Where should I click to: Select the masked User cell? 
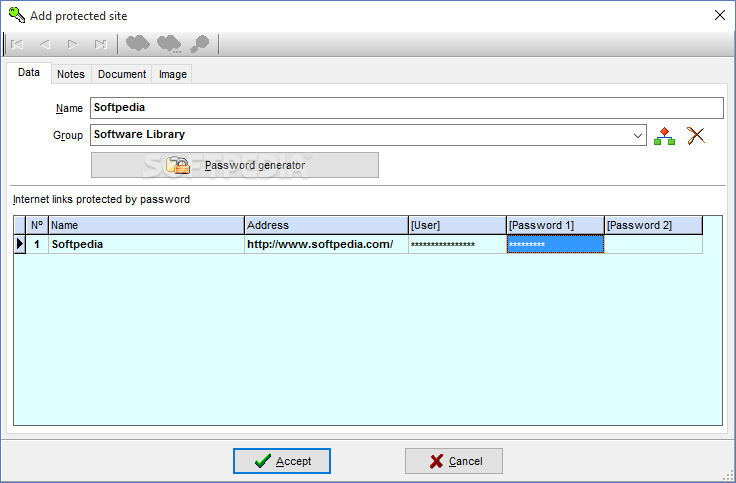pyautogui.click(x=458, y=244)
